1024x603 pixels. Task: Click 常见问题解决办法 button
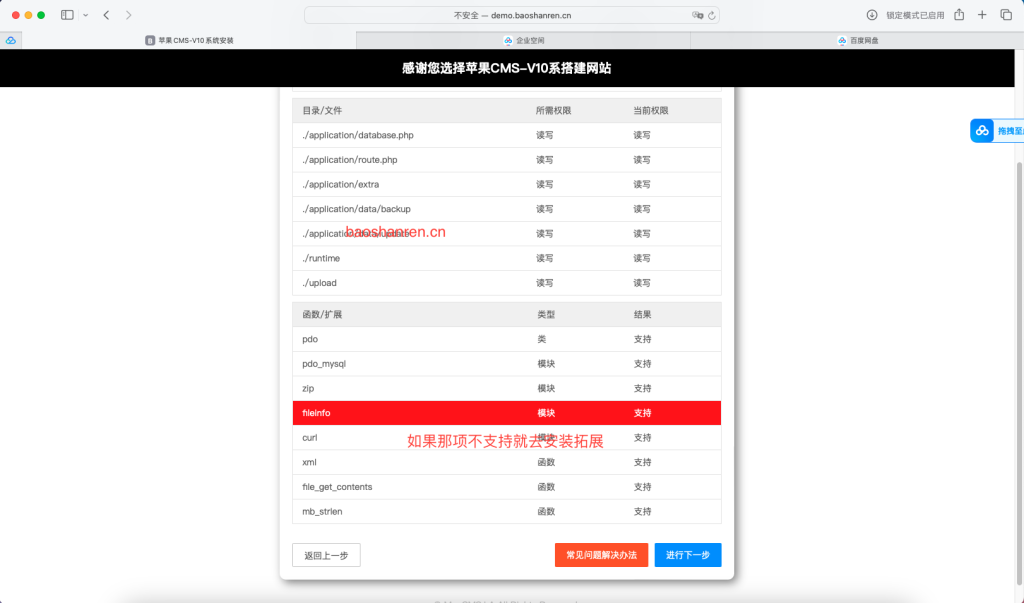tap(601, 555)
